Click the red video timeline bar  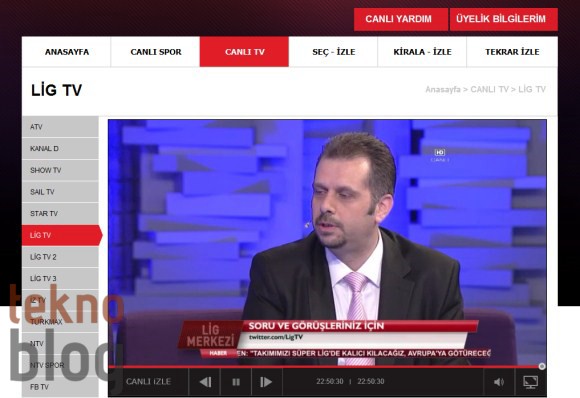[324, 367]
